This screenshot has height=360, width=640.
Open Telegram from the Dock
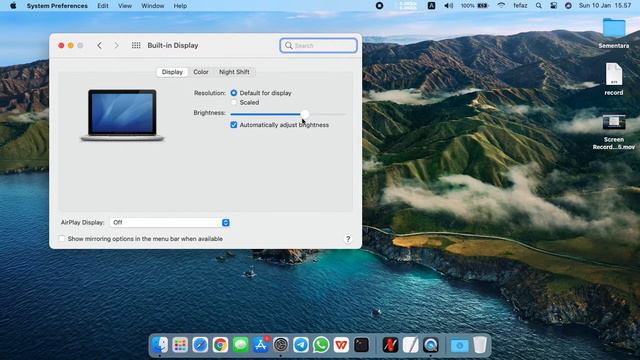click(301, 345)
